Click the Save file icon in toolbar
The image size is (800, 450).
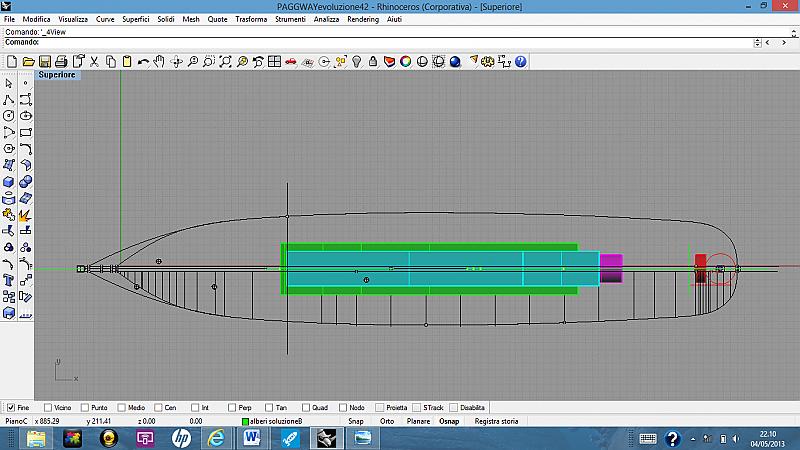[45, 62]
